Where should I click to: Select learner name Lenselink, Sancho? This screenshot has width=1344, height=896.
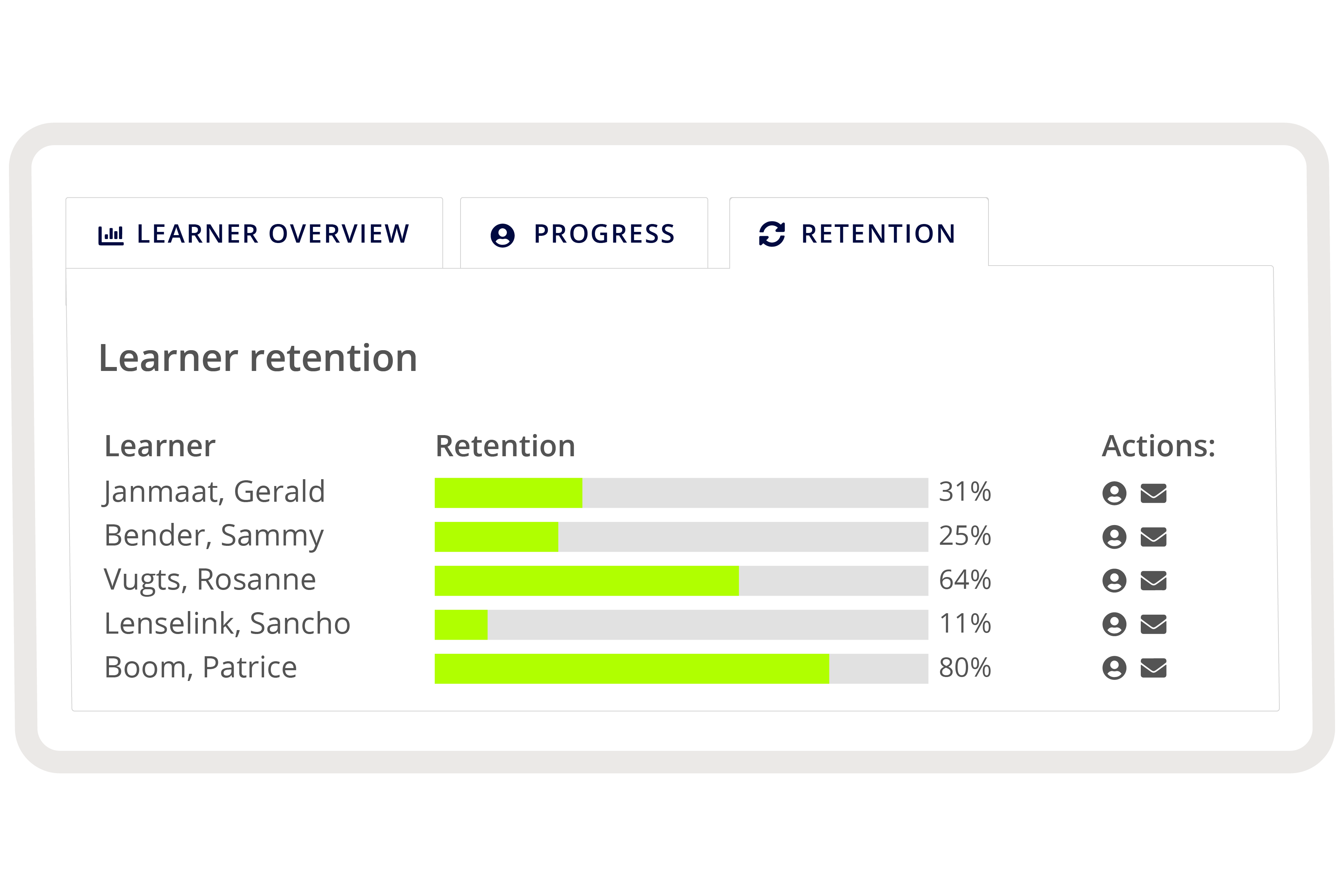click(227, 623)
